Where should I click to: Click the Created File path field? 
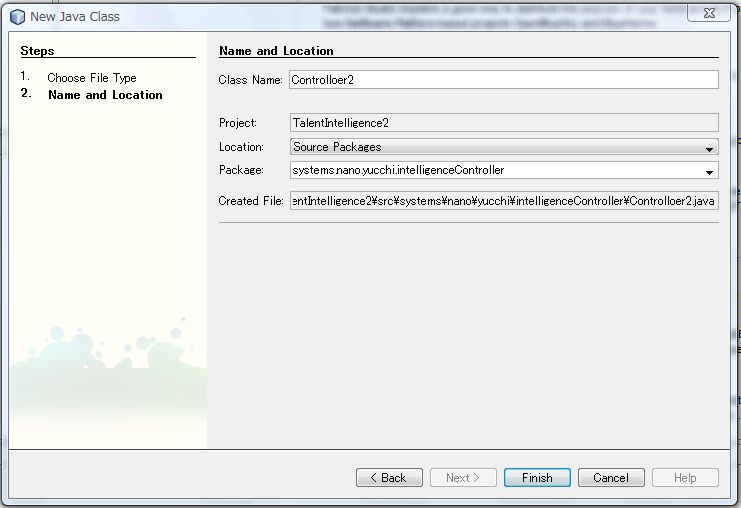(x=503, y=201)
